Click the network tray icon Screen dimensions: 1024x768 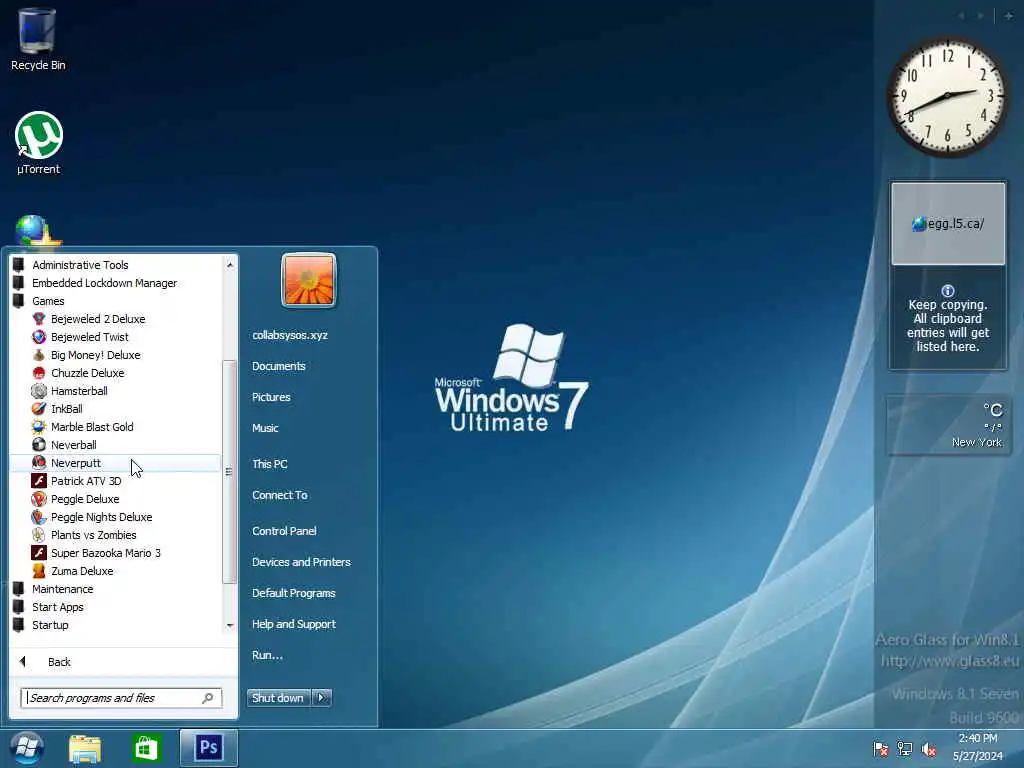coord(905,749)
